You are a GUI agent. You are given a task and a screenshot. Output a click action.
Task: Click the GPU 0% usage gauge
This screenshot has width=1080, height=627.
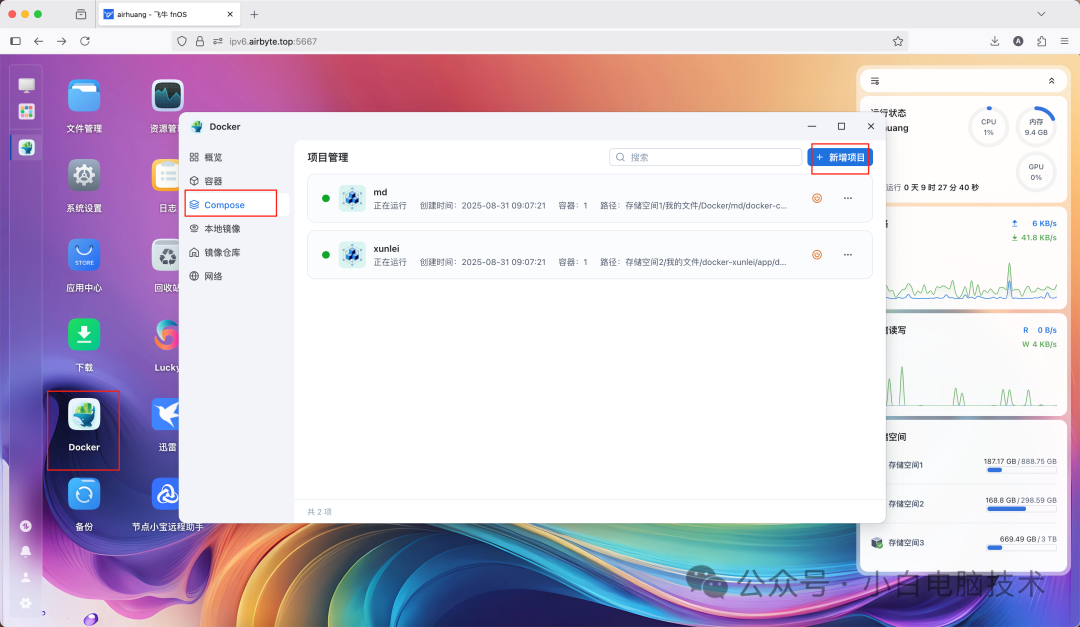pos(1036,172)
